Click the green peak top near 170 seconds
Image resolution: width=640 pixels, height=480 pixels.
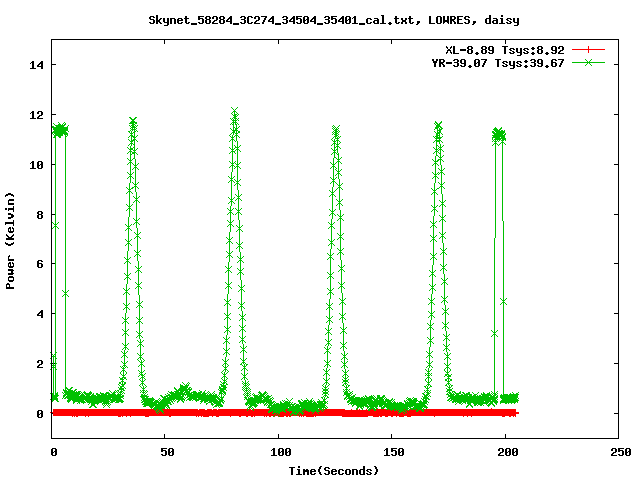[438, 126]
